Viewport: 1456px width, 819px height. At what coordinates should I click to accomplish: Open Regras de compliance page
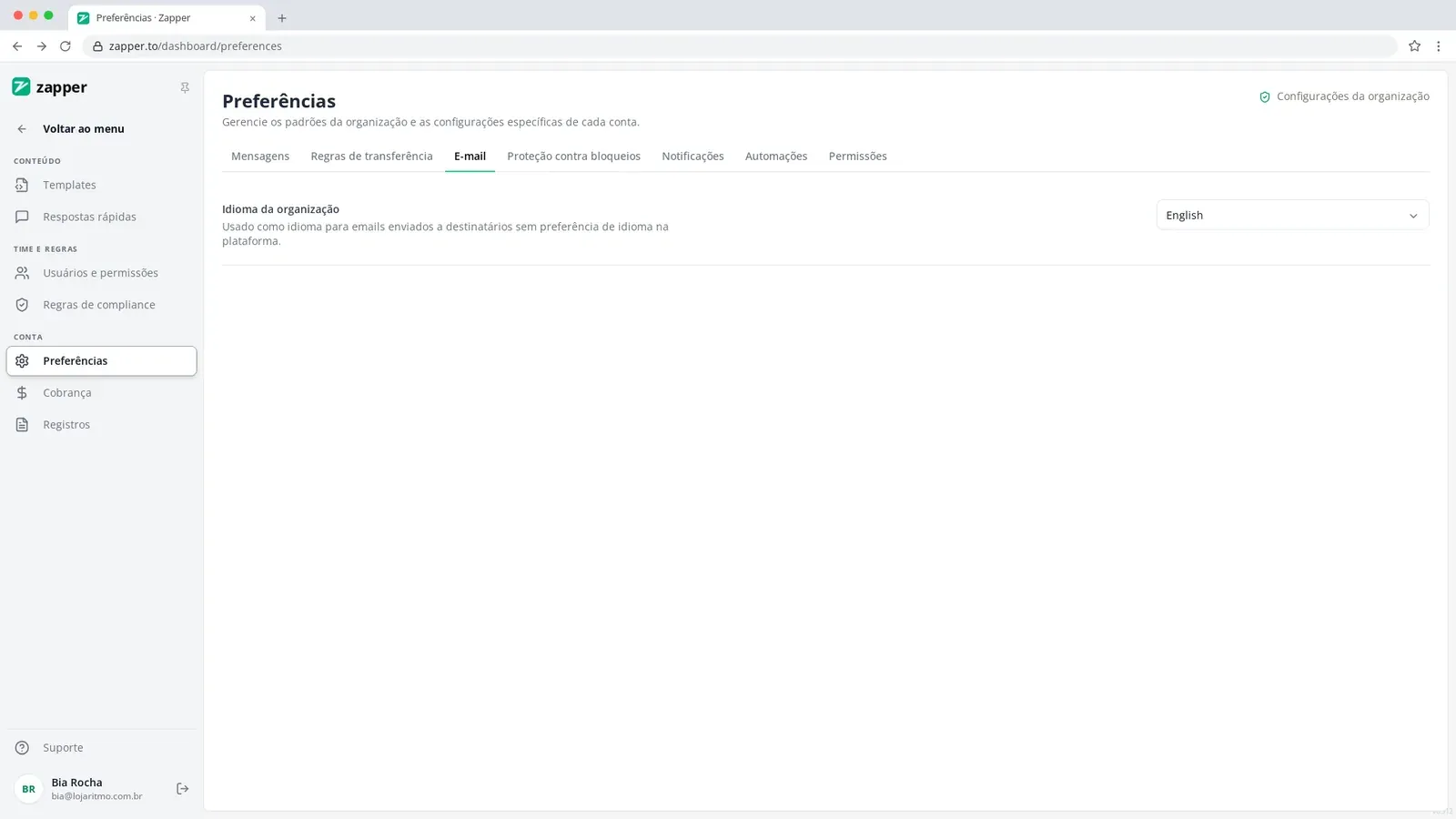(x=101, y=305)
